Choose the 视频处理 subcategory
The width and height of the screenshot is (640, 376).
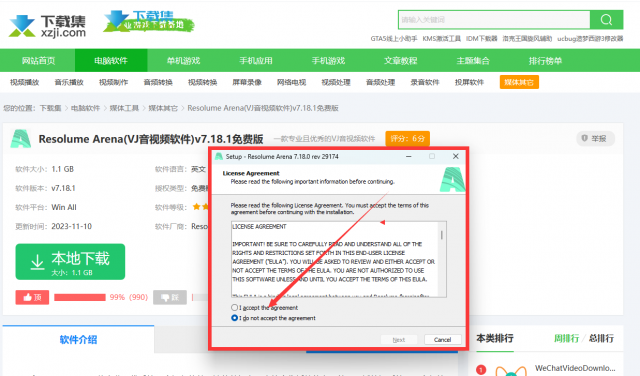(x=336, y=82)
